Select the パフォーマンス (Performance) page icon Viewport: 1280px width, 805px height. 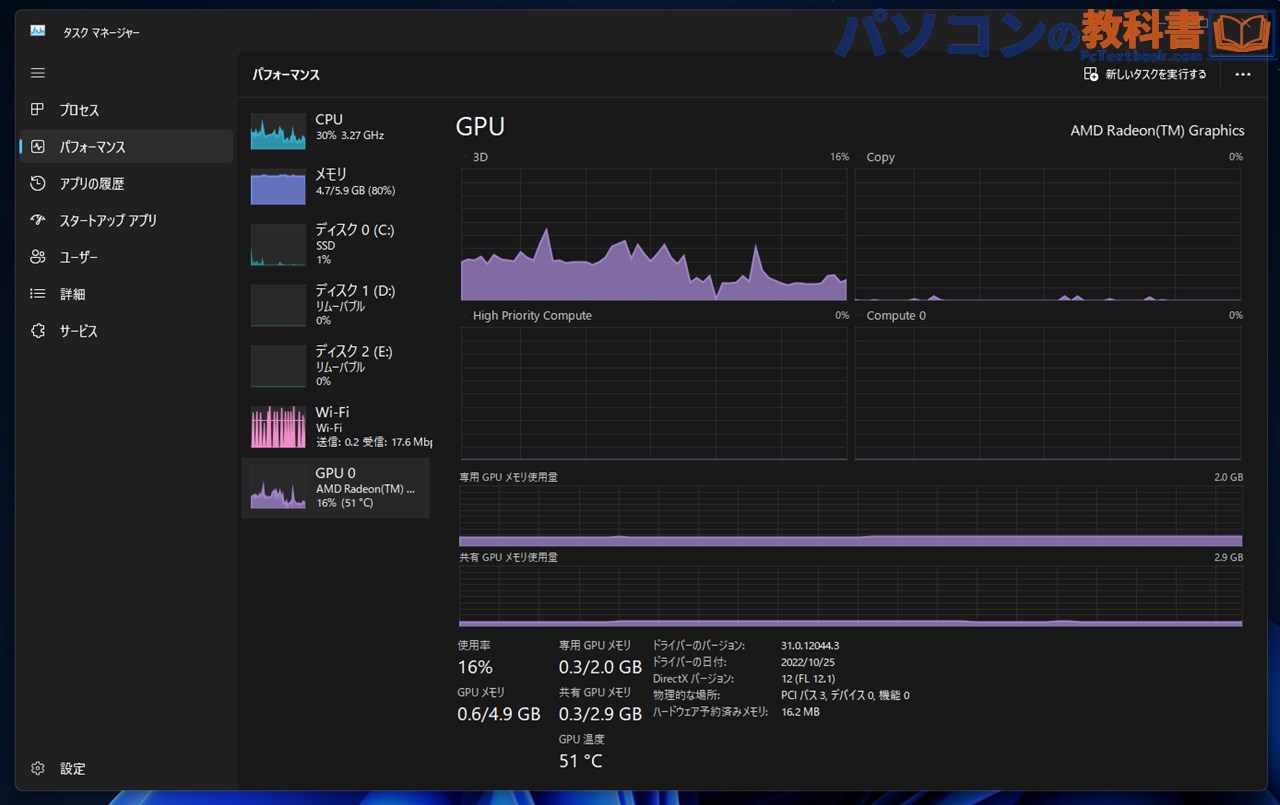coord(37,146)
